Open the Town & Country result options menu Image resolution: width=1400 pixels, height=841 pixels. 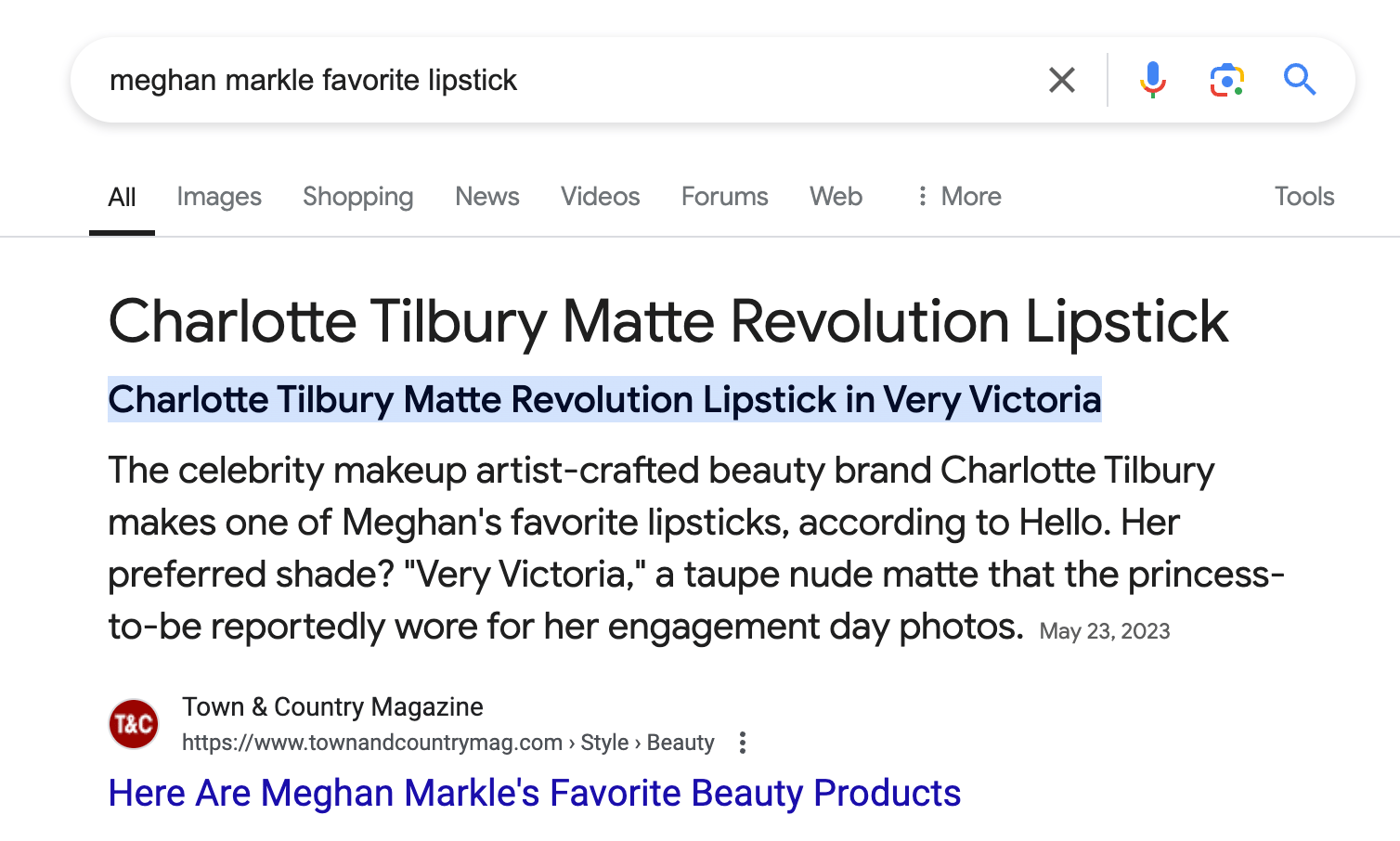point(742,743)
